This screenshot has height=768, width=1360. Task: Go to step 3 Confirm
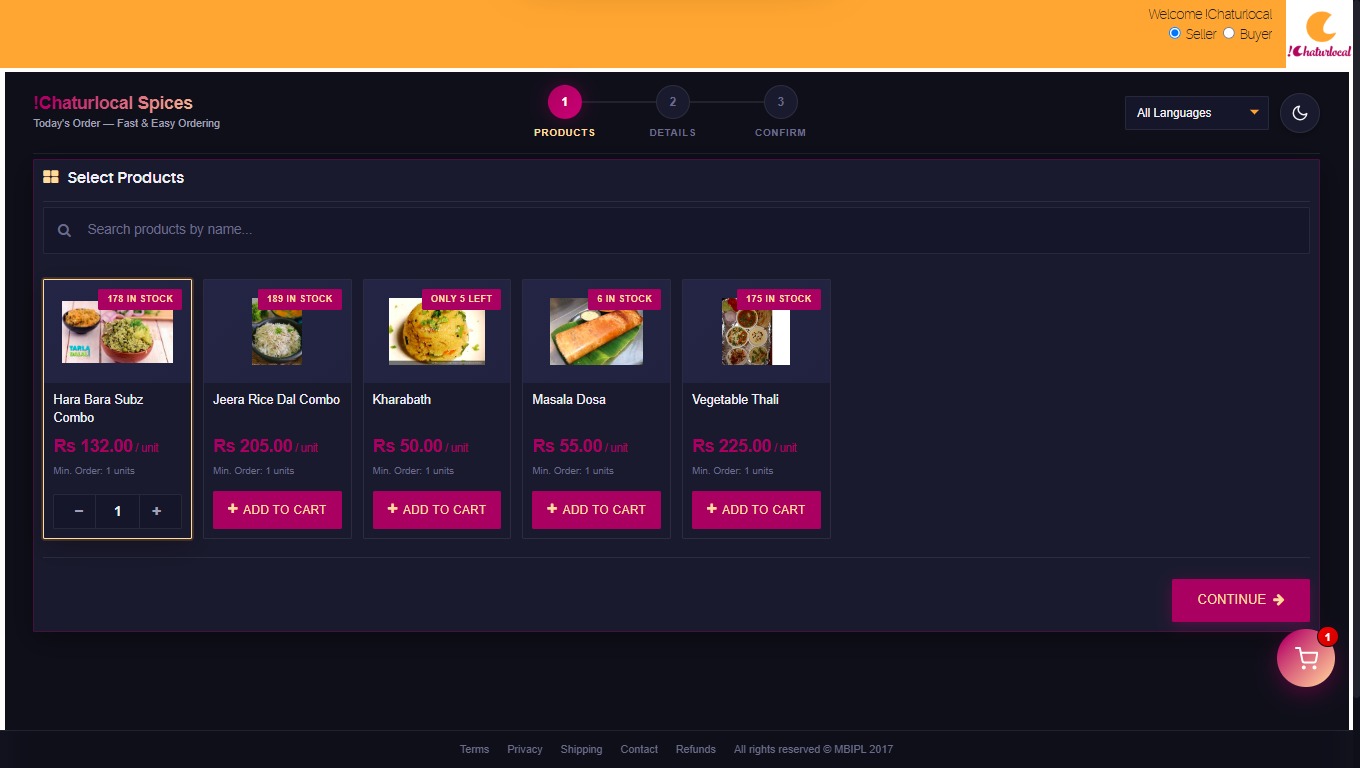tap(780, 102)
